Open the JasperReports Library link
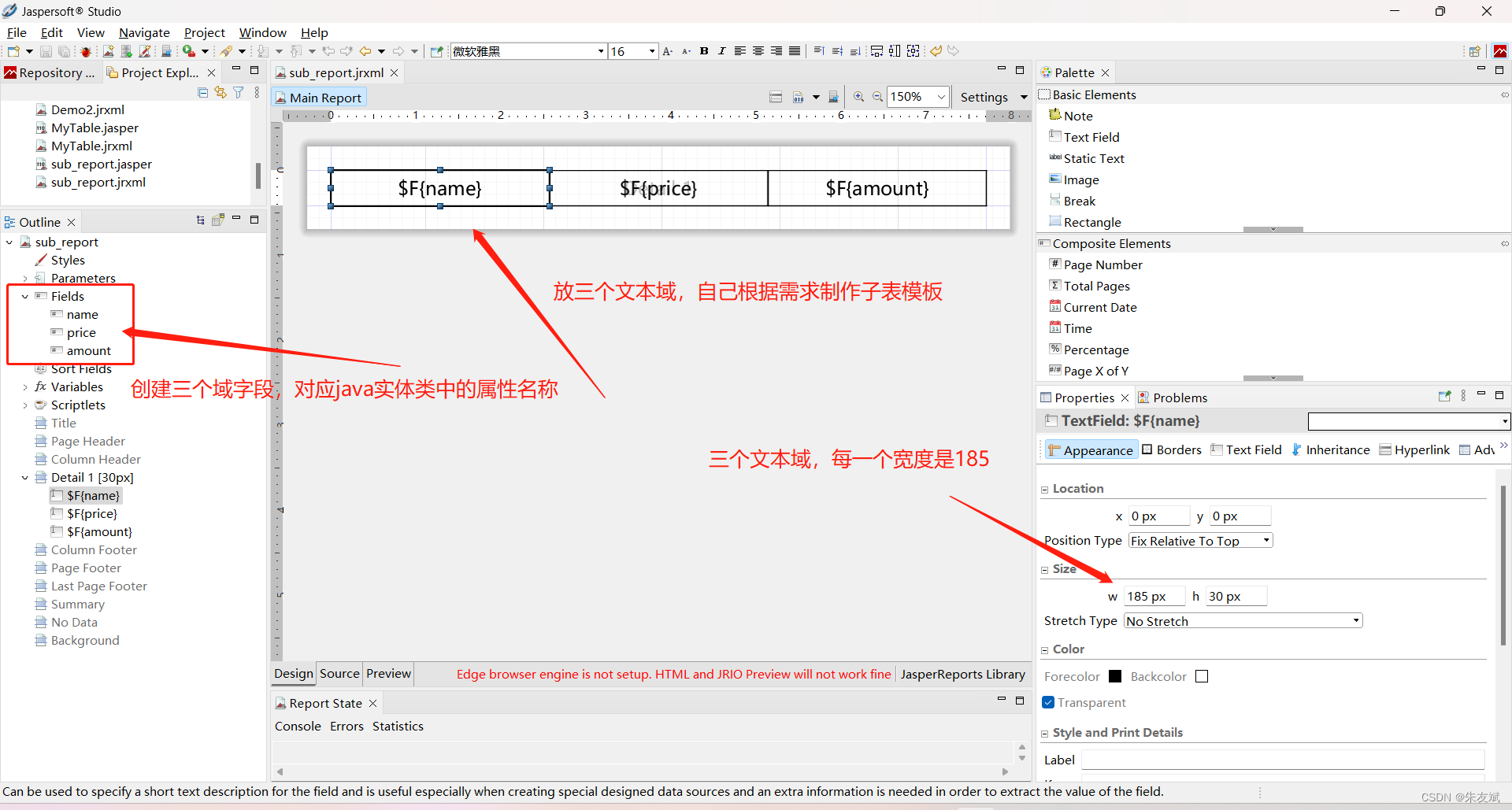The width and height of the screenshot is (1512, 810). (x=963, y=674)
